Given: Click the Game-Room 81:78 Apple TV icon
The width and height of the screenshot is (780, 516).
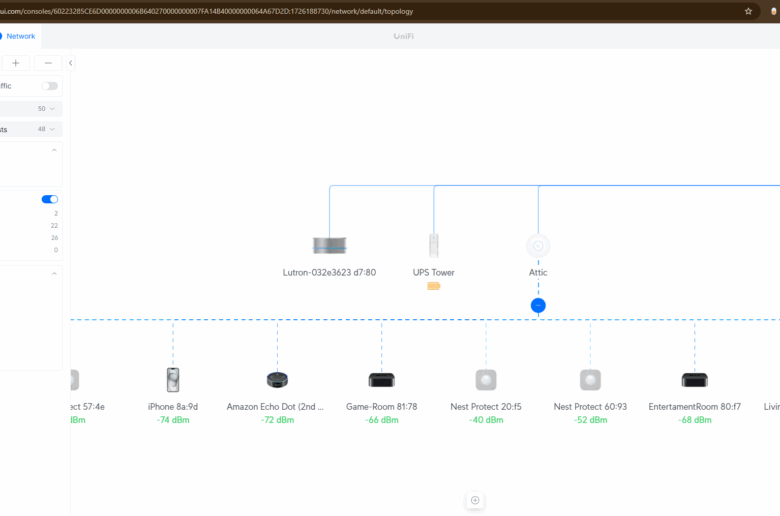Looking at the screenshot, I should pyautogui.click(x=381, y=379).
